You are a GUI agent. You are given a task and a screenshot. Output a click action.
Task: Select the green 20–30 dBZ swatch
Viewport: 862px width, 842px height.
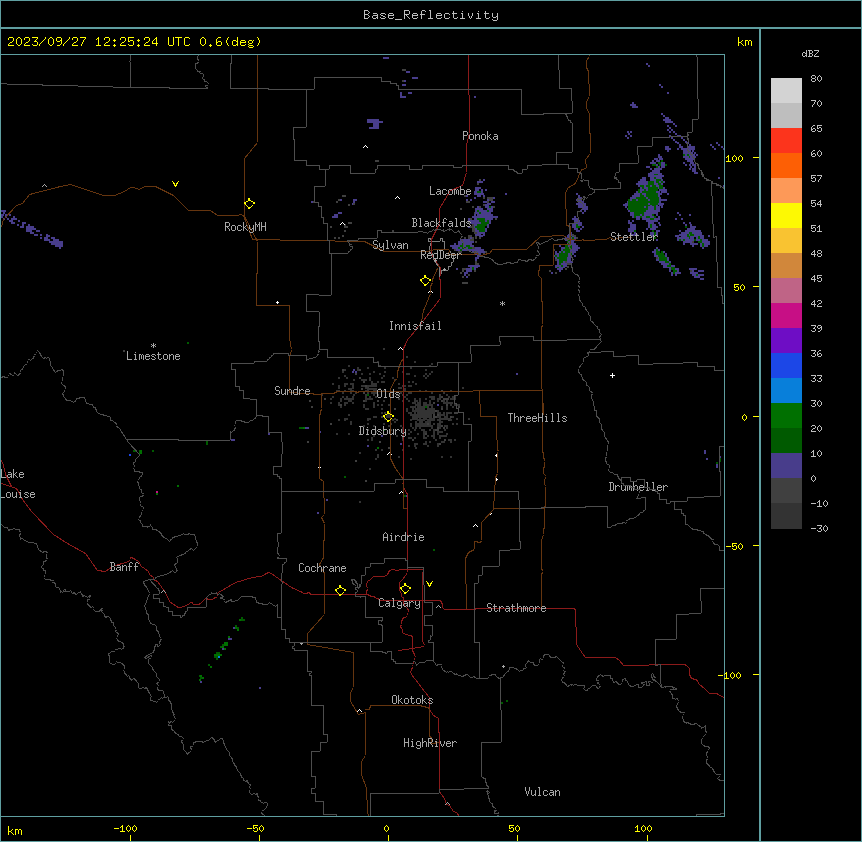[786, 416]
